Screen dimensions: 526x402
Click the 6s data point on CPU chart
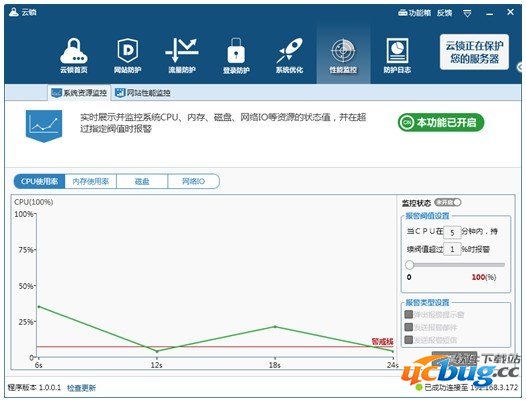pos(39,306)
